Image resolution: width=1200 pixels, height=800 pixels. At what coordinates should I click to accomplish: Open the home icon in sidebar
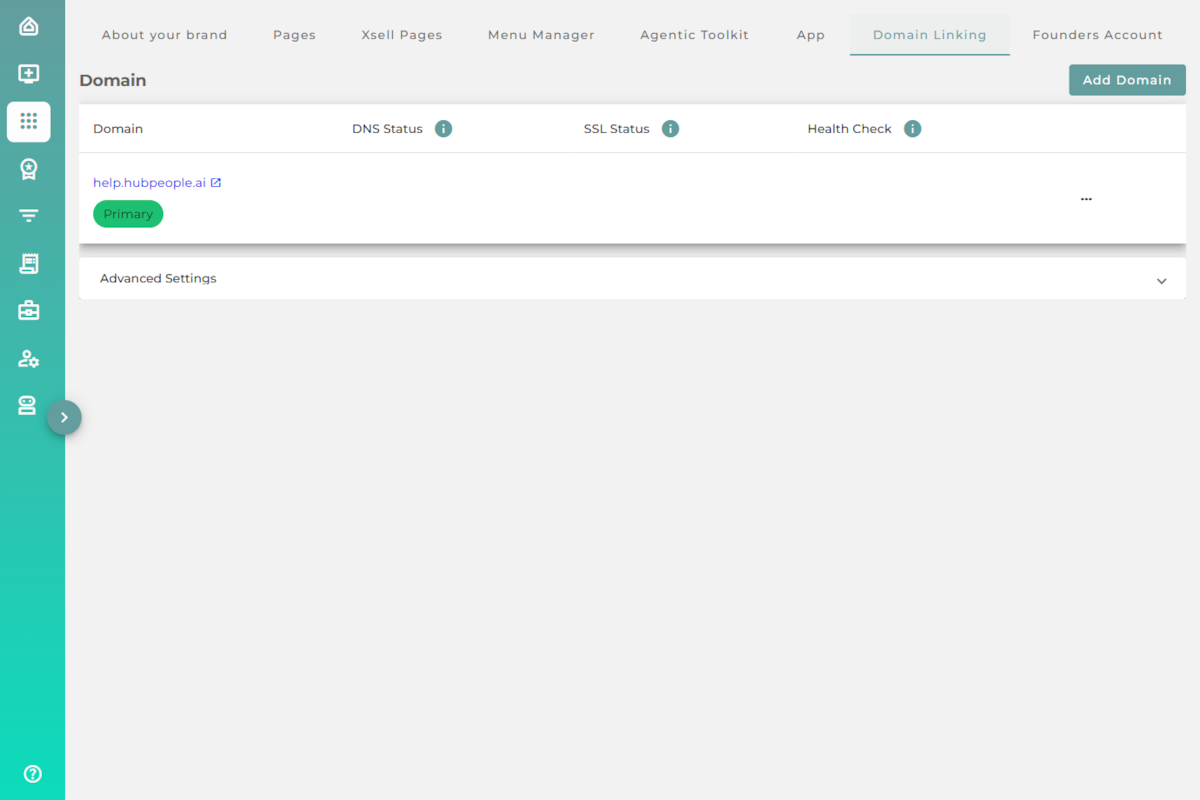point(29,26)
